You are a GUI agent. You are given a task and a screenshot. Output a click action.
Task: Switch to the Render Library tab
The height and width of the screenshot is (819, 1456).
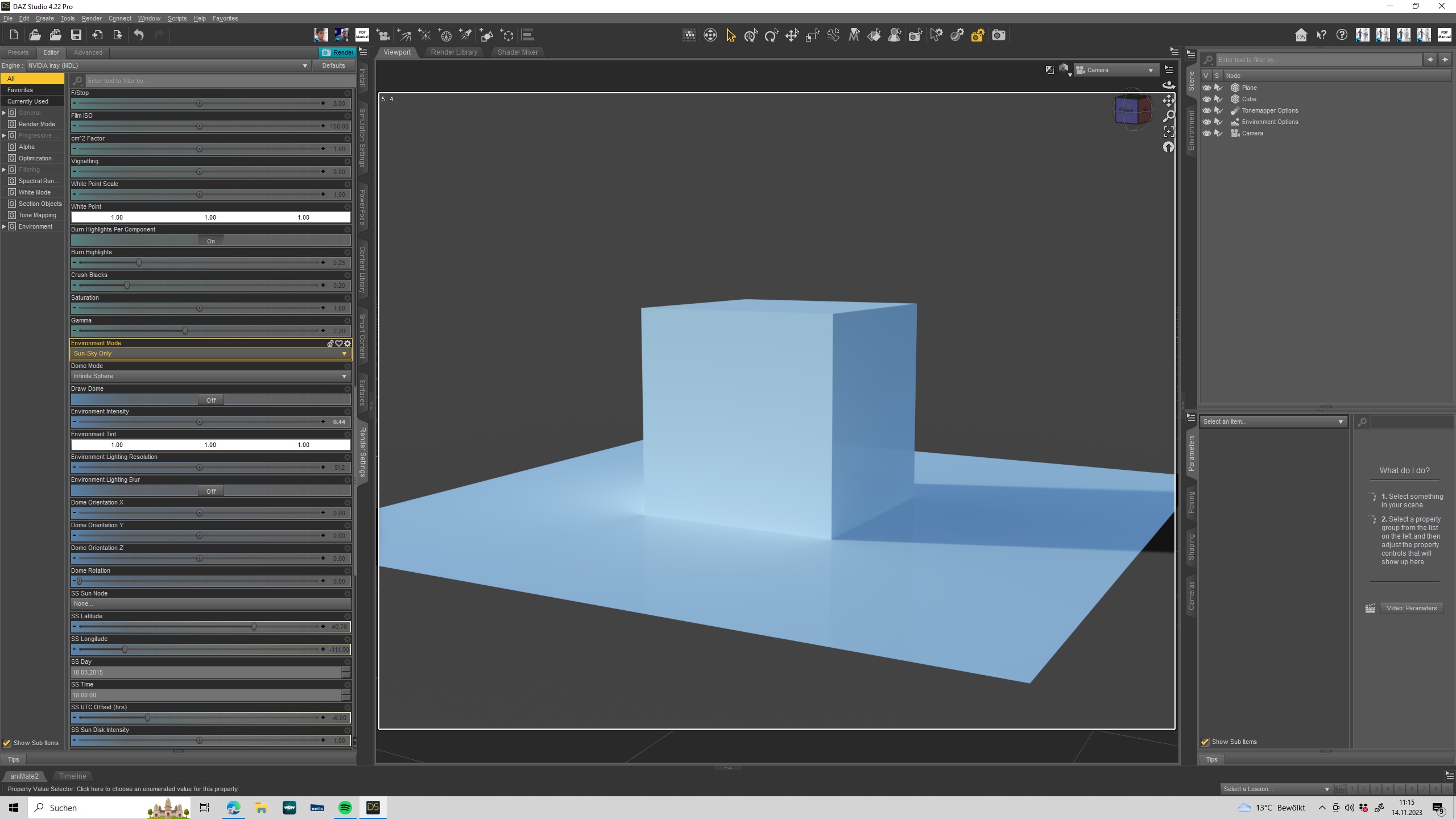[x=454, y=52]
